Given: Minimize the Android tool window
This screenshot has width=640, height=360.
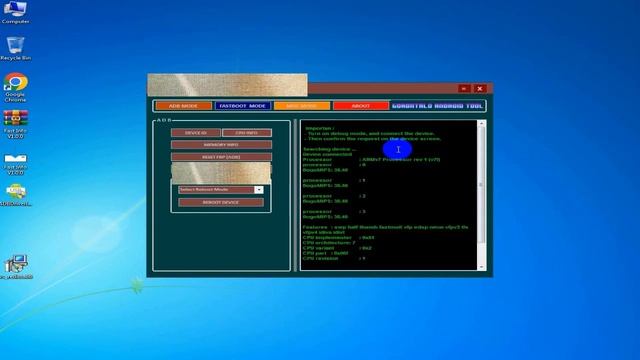Looking at the screenshot, I should click(x=464, y=88).
